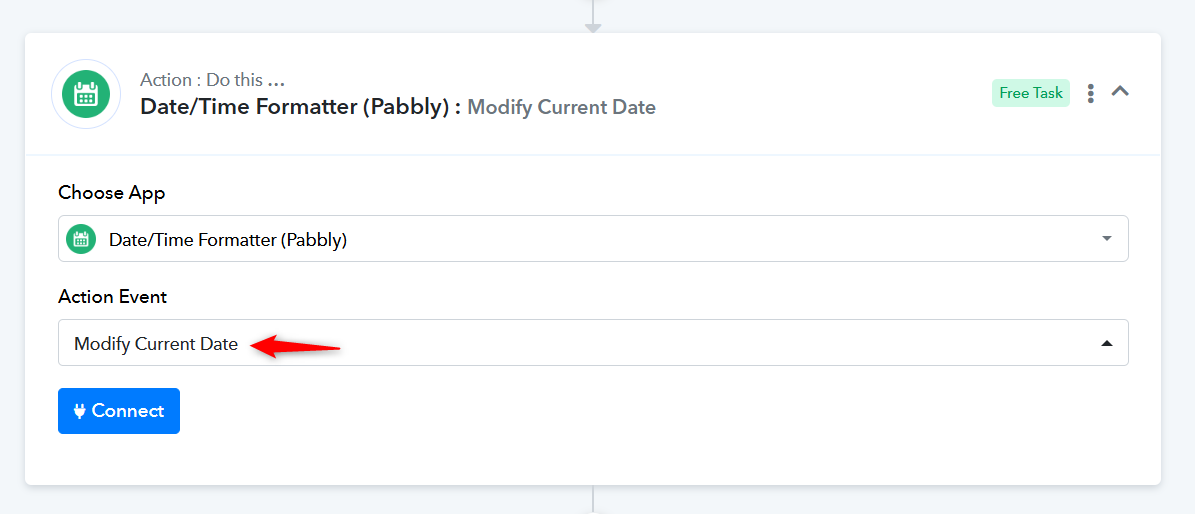Open the three-dot options menu
The width and height of the screenshot is (1195, 514).
pos(1091,93)
